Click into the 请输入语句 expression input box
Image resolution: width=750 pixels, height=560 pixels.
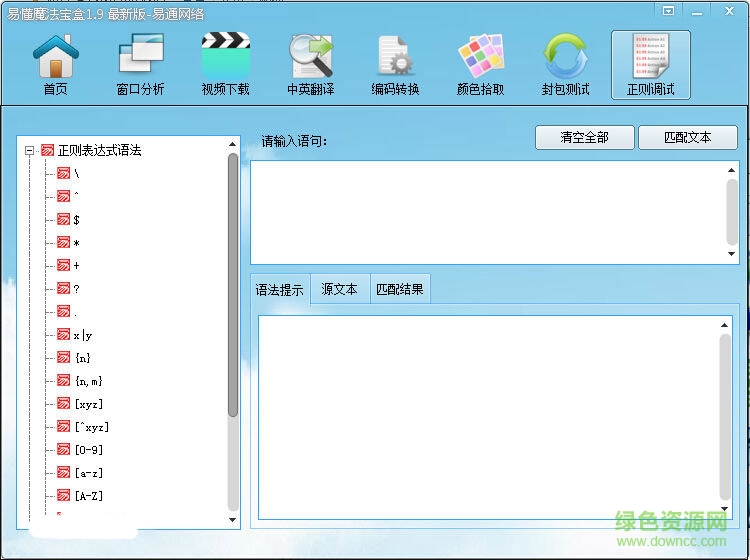(488, 212)
